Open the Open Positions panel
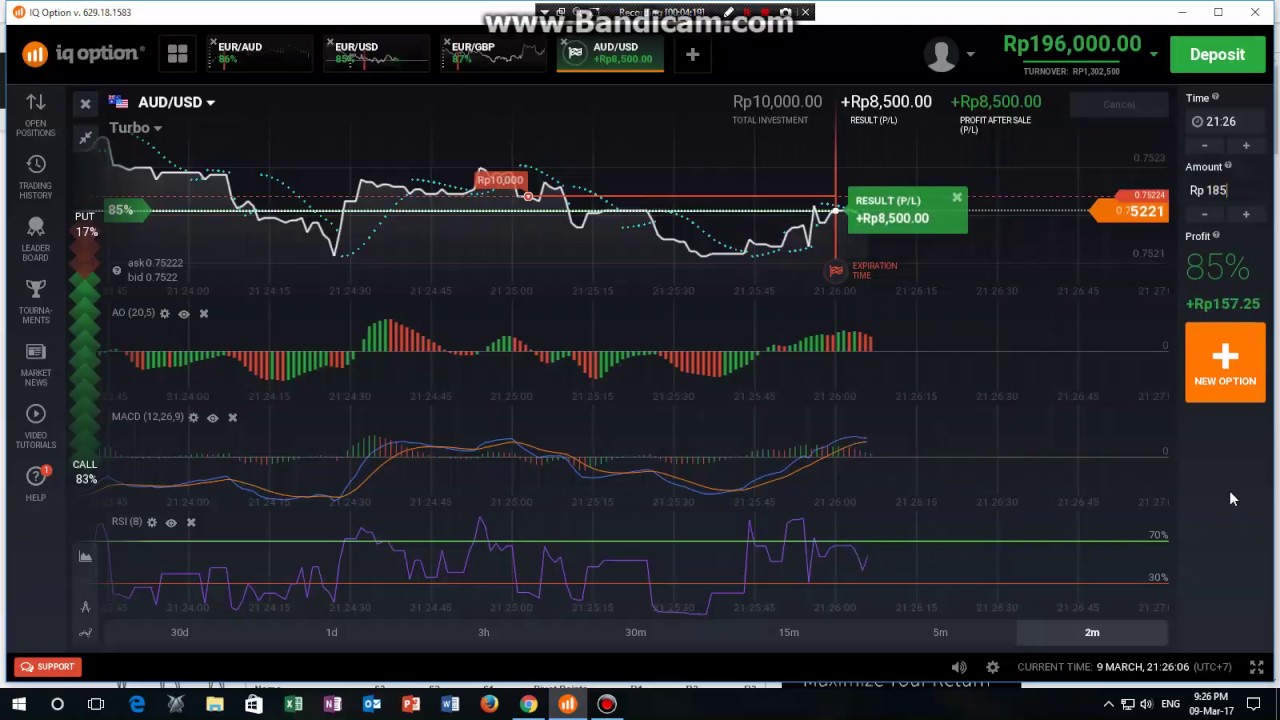The height and width of the screenshot is (720, 1280). click(35, 114)
